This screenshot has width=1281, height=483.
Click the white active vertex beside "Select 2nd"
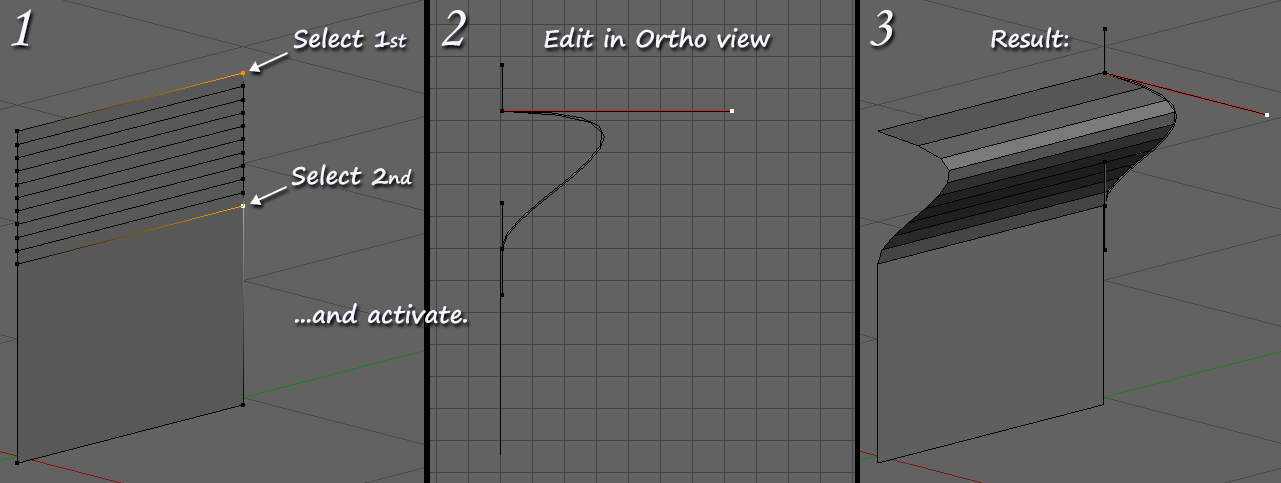[243, 206]
